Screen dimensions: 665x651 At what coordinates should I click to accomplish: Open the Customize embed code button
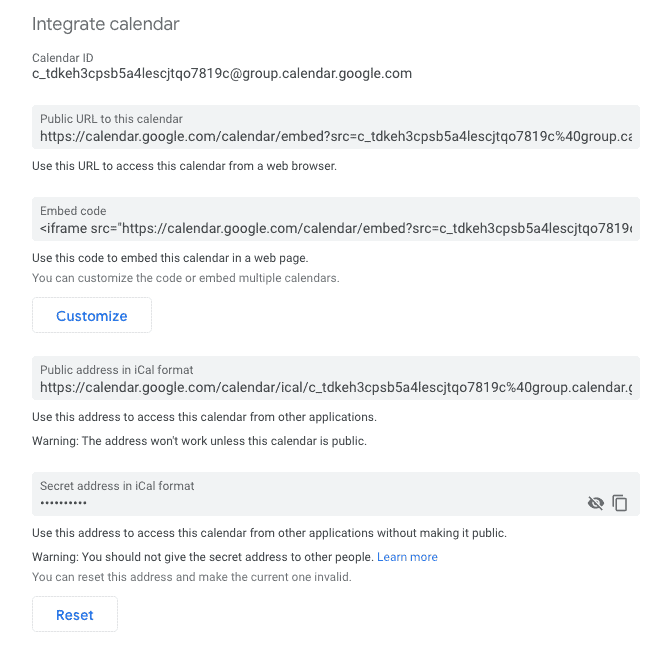(x=92, y=315)
